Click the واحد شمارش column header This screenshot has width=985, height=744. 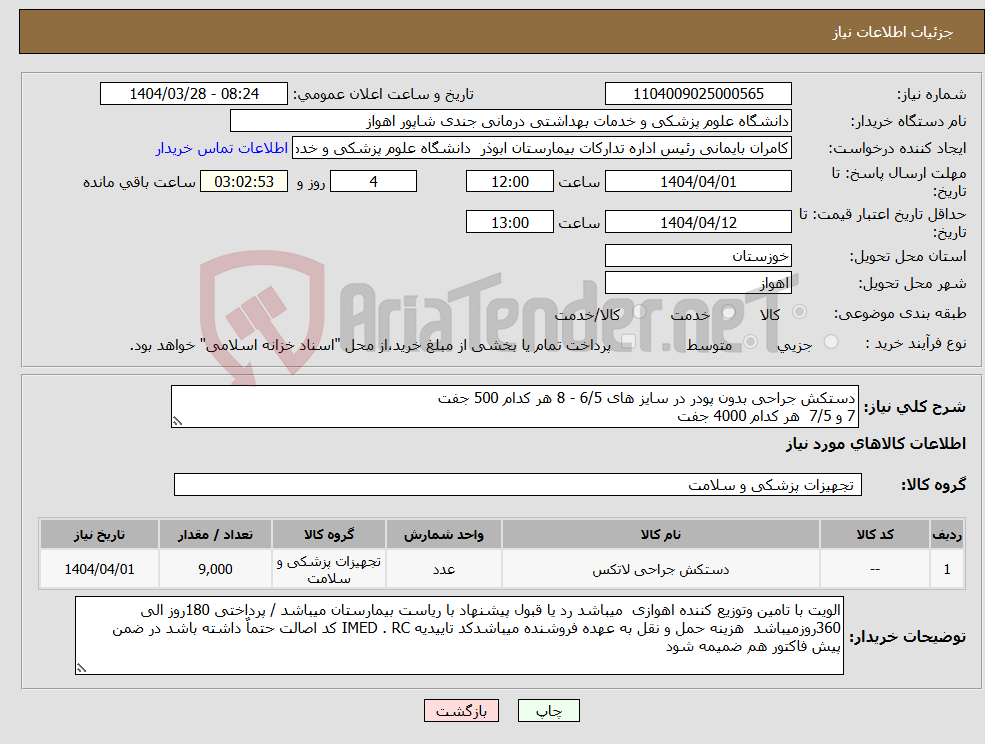[444, 534]
